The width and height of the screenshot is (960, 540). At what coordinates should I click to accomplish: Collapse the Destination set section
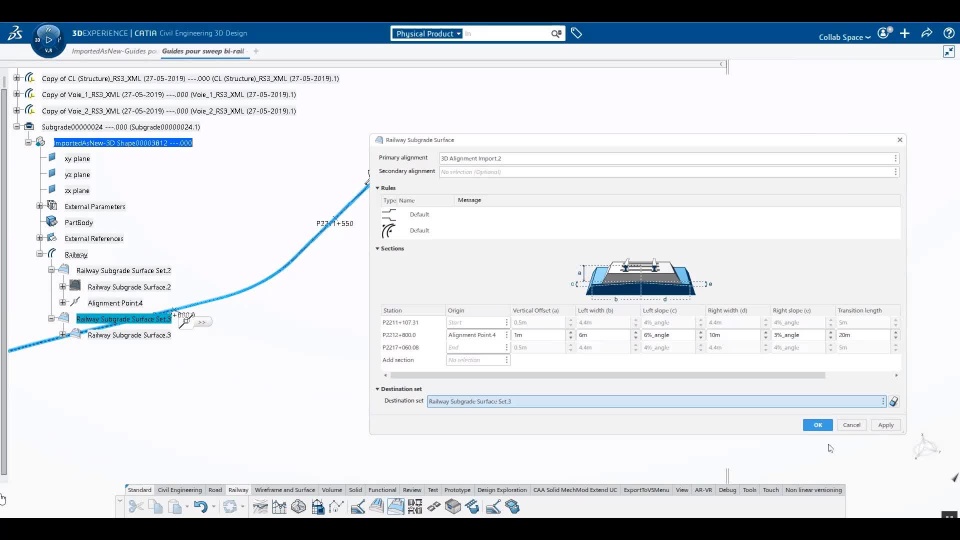[x=377, y=389]
